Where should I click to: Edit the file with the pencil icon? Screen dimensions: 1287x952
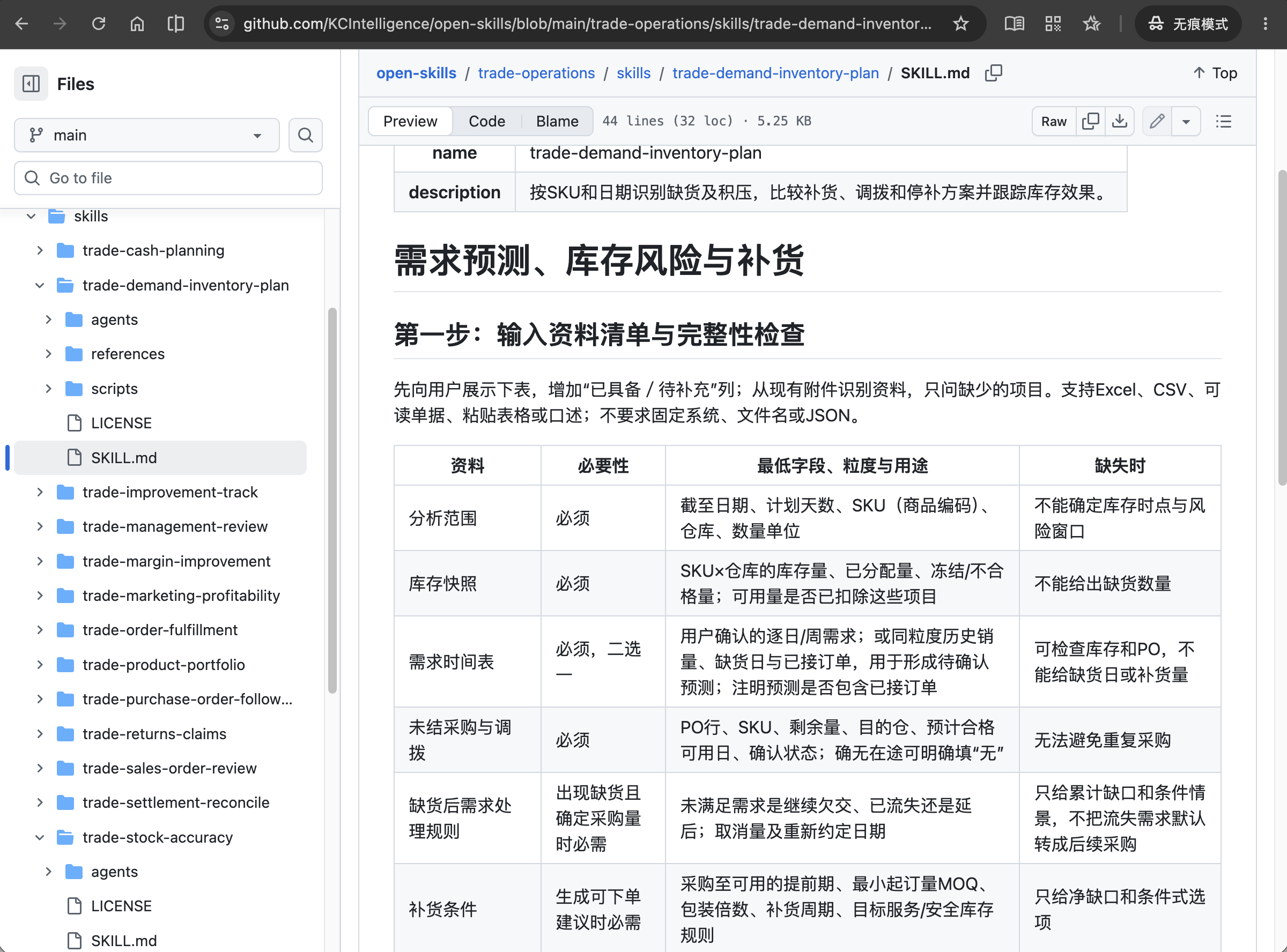point(1157,121)
